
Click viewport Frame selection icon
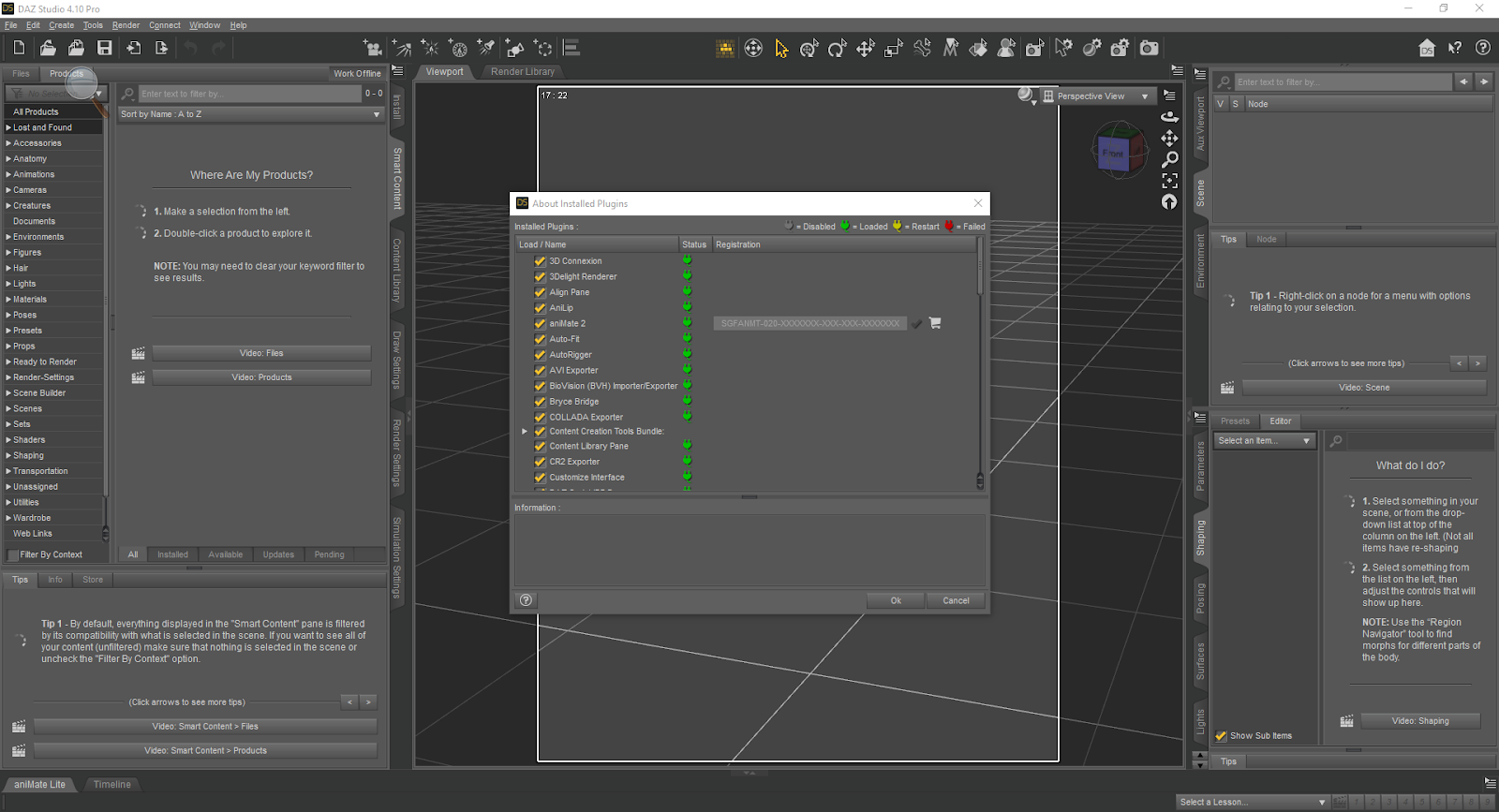point(1169,181)
